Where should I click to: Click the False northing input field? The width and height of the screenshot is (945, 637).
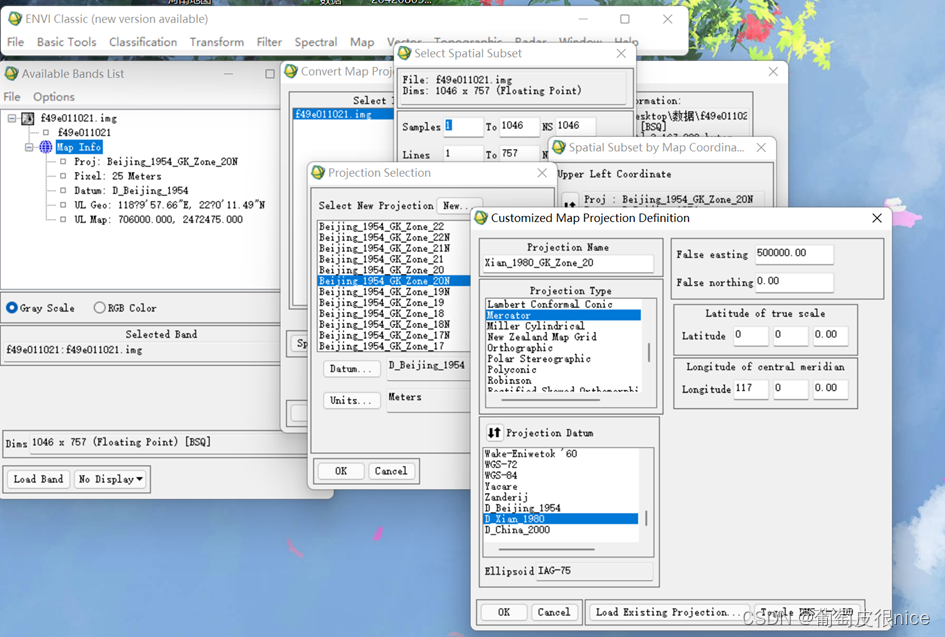794,281
